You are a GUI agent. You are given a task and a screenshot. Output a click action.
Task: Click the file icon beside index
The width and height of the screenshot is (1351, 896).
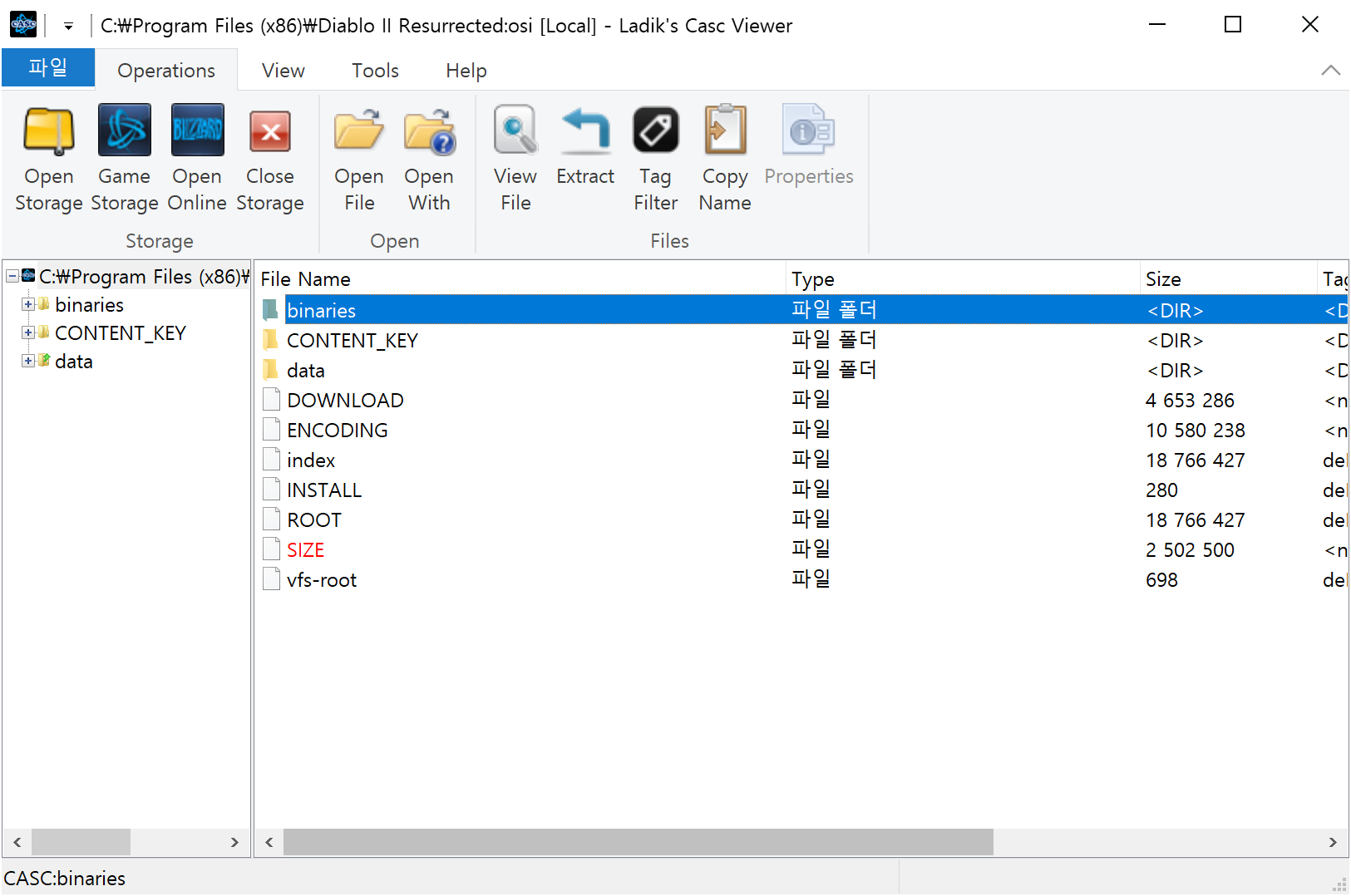[x=271, y=460]
